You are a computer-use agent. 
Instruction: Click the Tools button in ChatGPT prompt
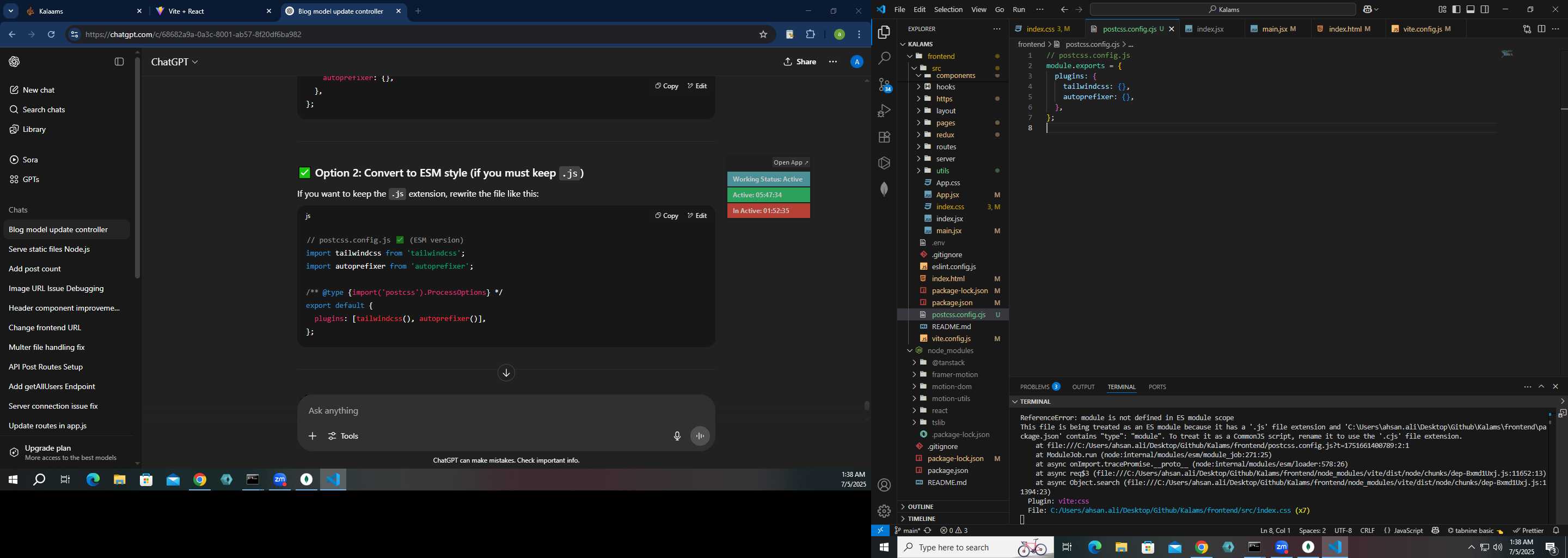tap(344, 436)
